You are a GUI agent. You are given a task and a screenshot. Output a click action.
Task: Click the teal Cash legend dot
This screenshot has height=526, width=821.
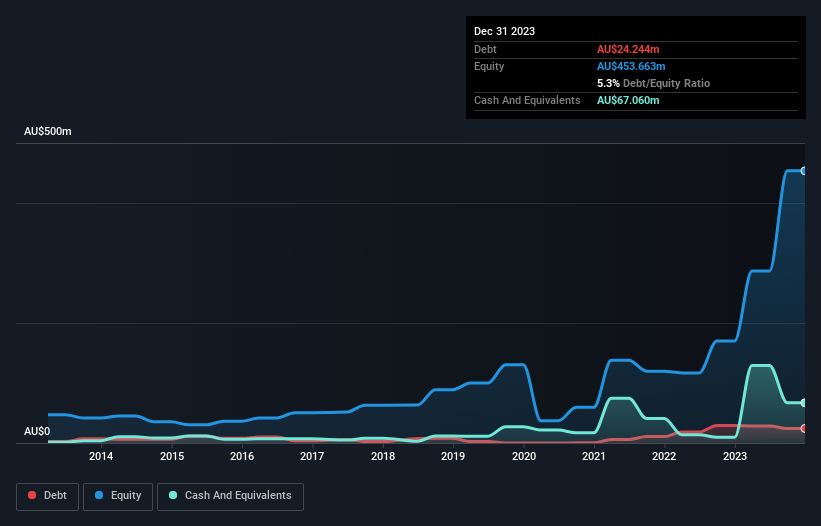[x=173, y=495]
